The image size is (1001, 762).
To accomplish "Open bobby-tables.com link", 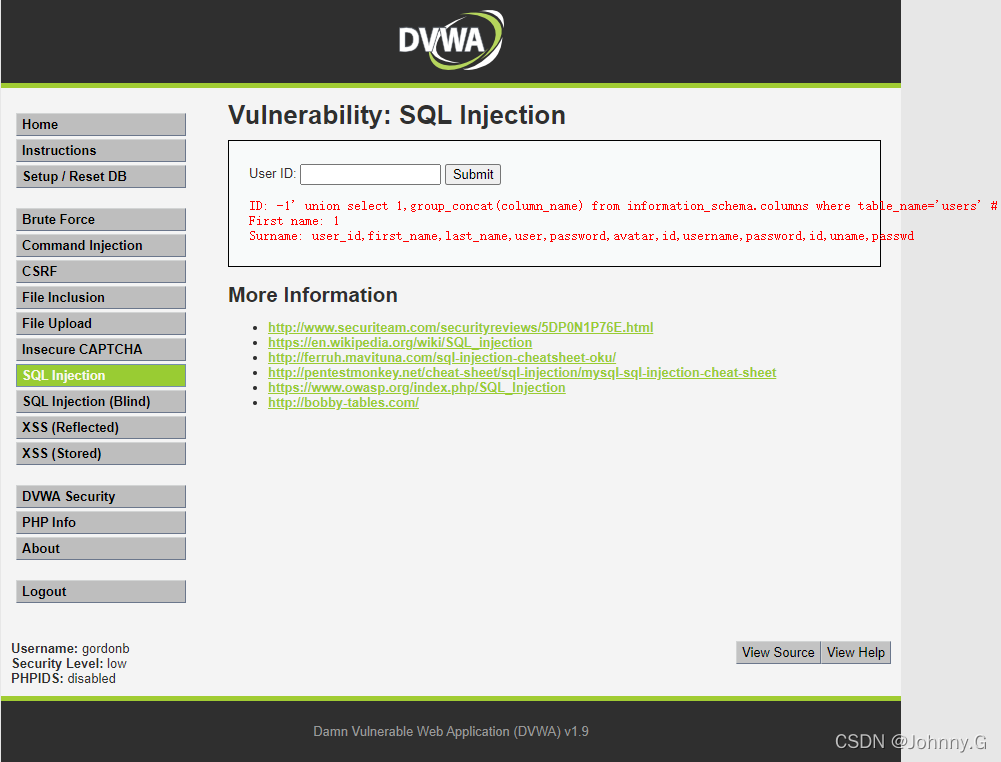I will coord(343,403).
